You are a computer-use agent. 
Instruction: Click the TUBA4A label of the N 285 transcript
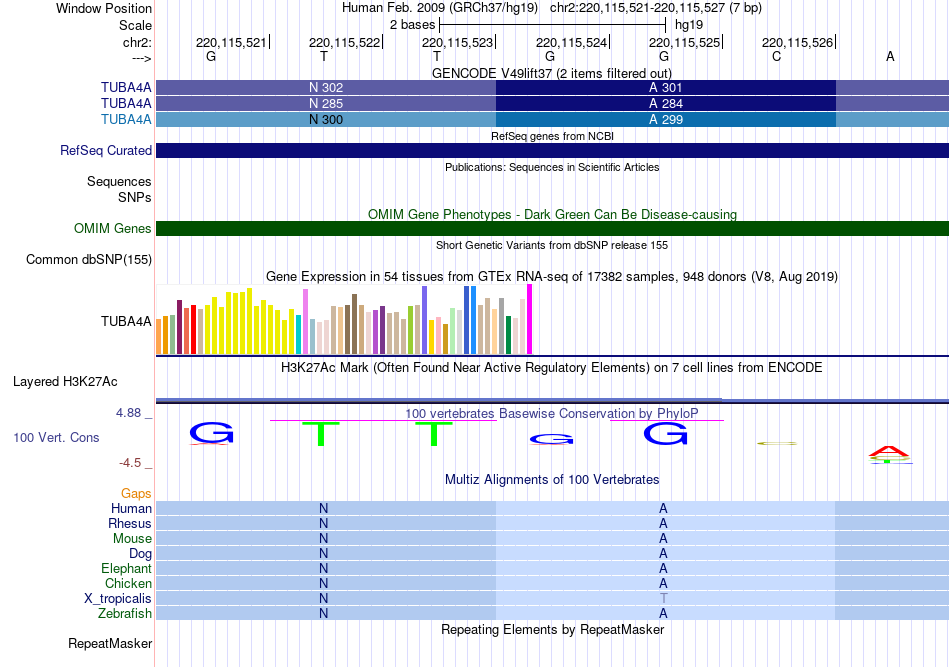[x=126, y=104]
